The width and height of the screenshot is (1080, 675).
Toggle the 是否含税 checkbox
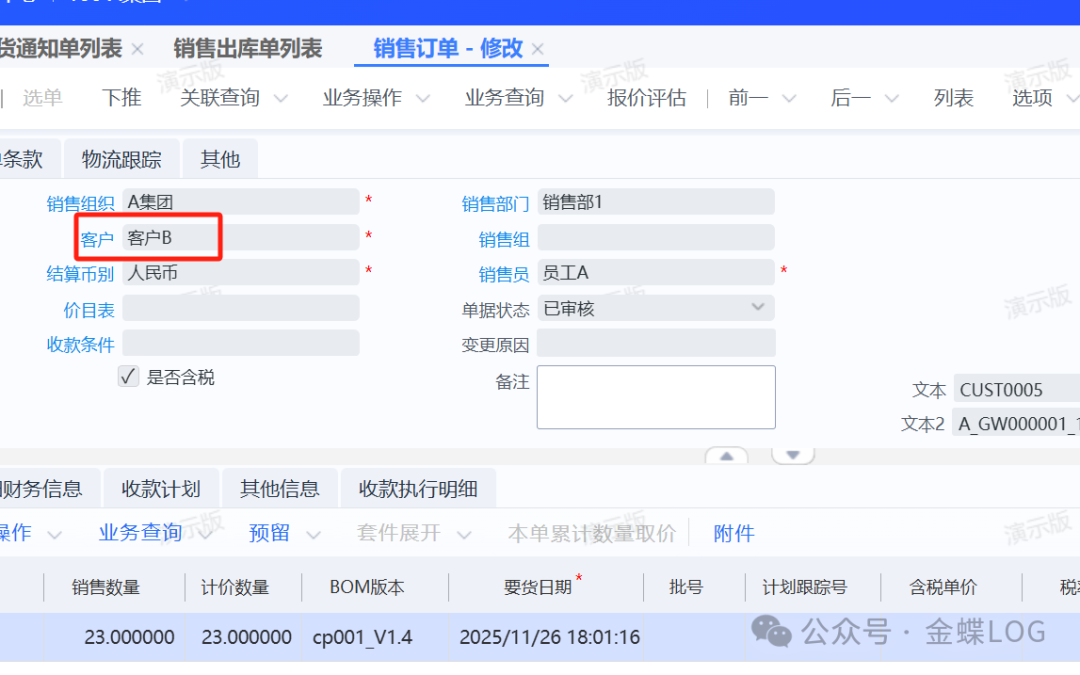point(128,377)
